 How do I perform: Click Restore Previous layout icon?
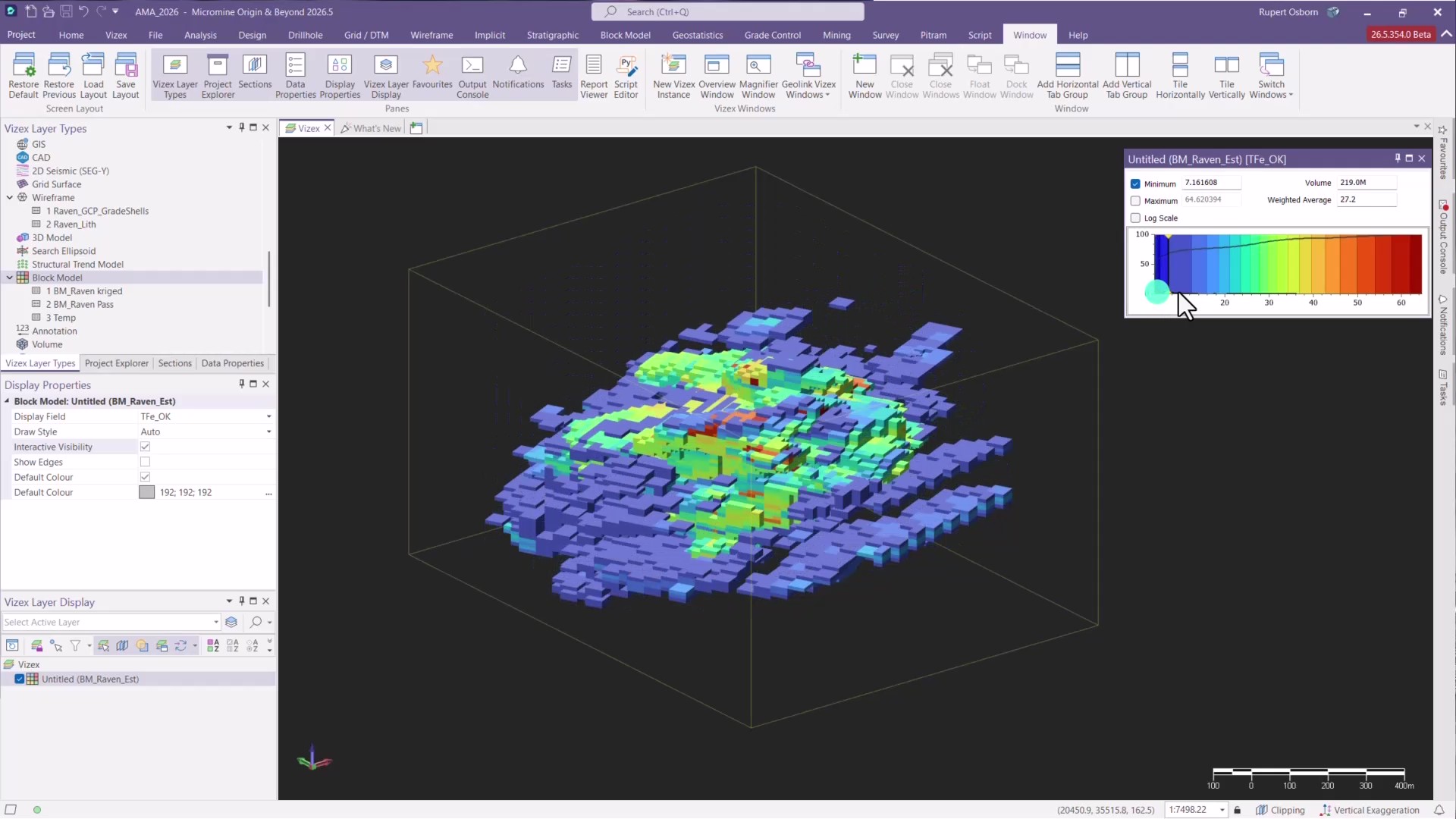coord(59,75)
